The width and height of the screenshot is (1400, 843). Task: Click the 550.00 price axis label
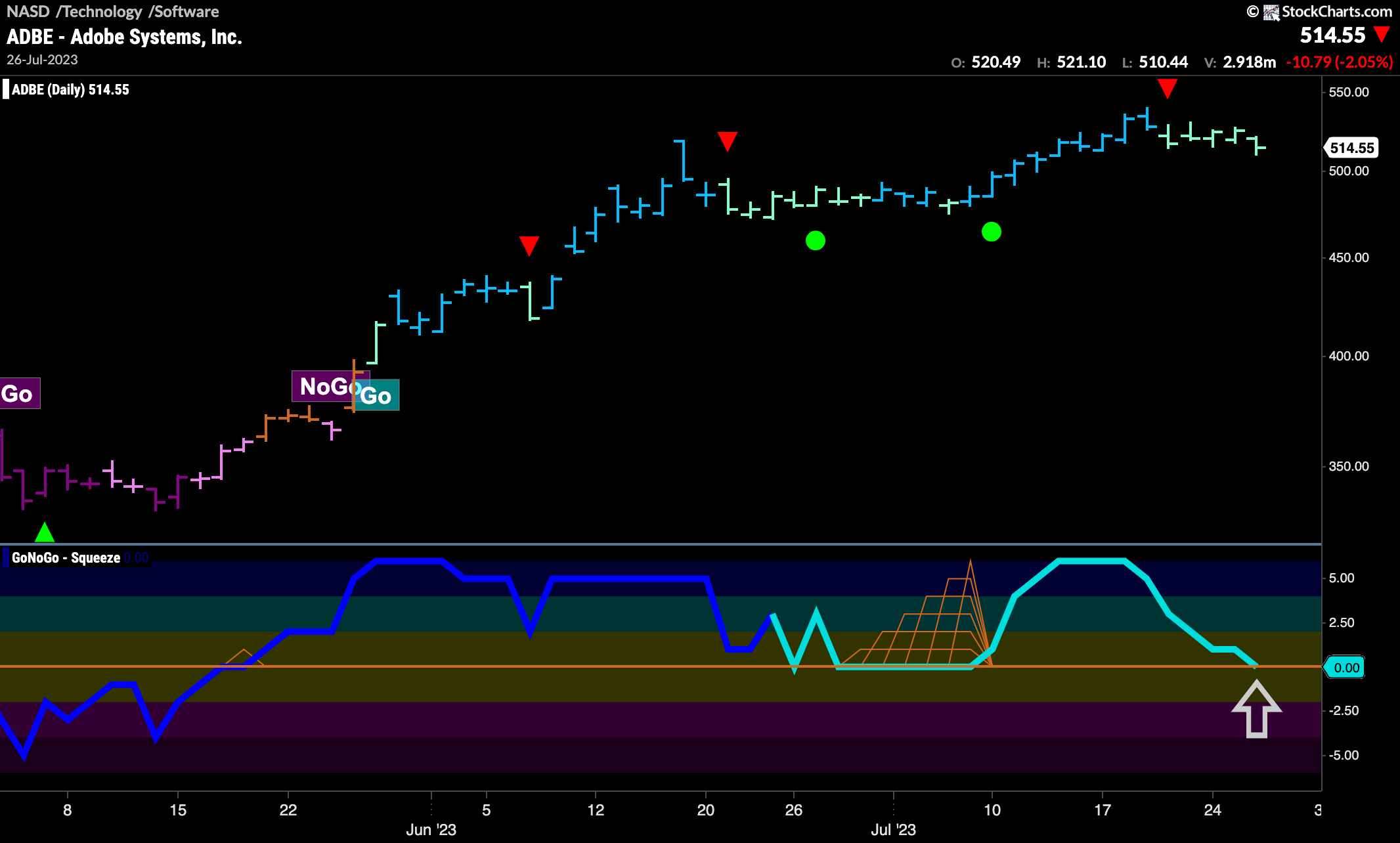[x=1349, y=92]
